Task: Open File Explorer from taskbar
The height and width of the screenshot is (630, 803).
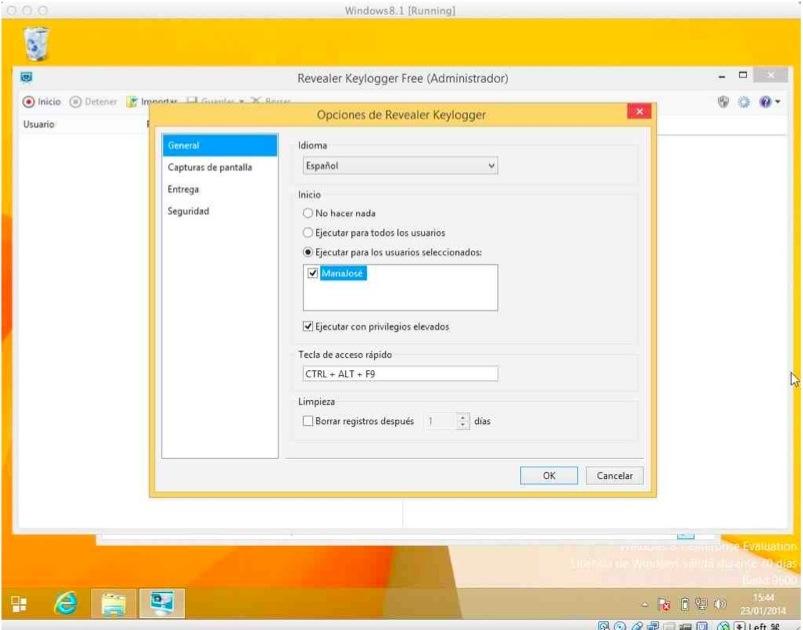Action: [x=115, y=602]
